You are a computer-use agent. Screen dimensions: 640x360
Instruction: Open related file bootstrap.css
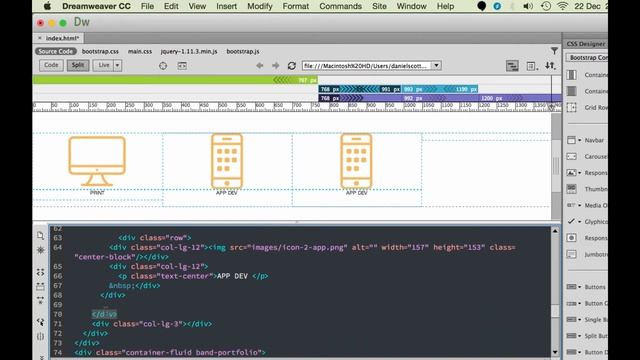click(x=100, y=51)
